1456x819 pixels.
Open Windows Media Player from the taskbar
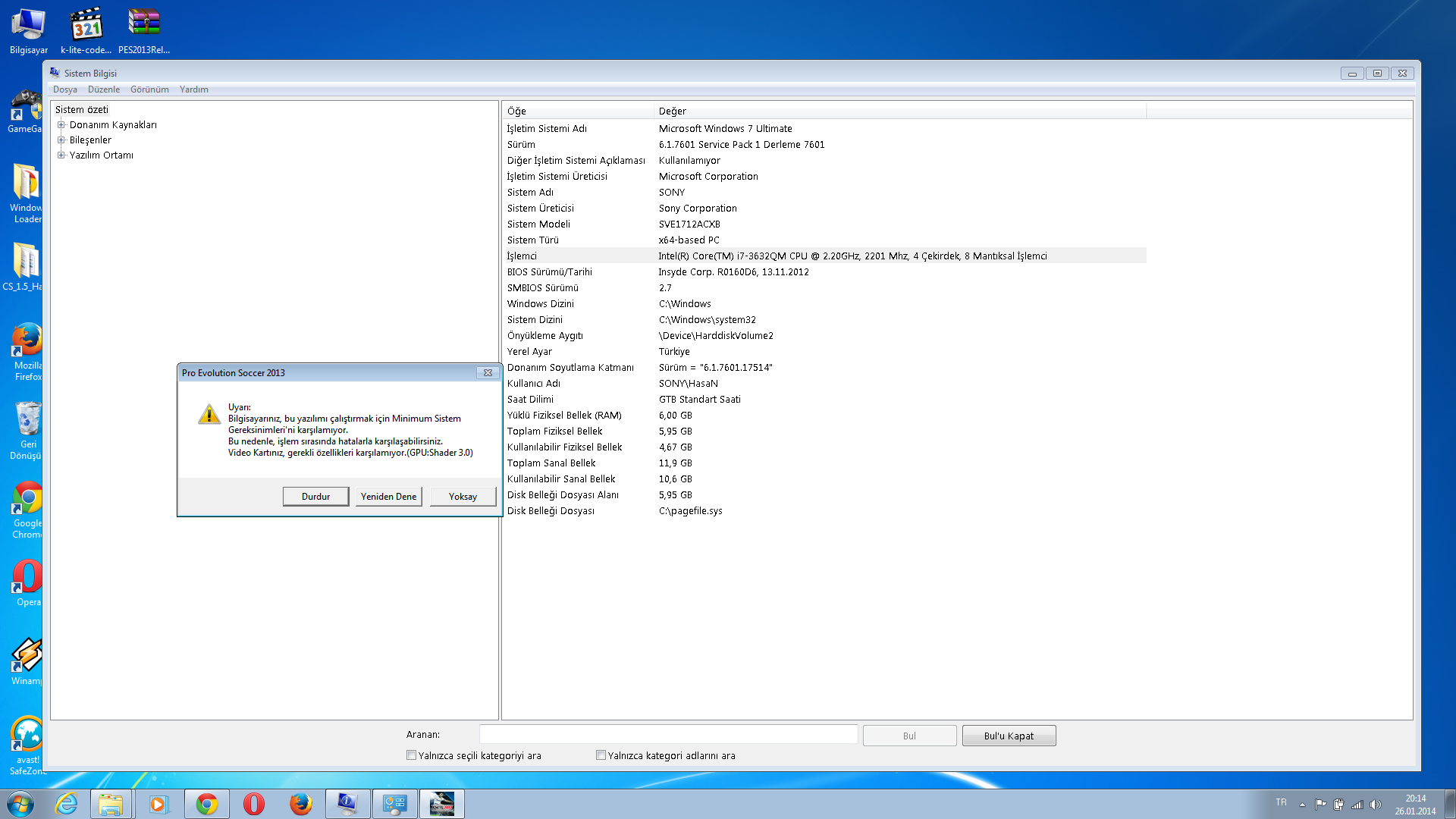coord(158,804)
